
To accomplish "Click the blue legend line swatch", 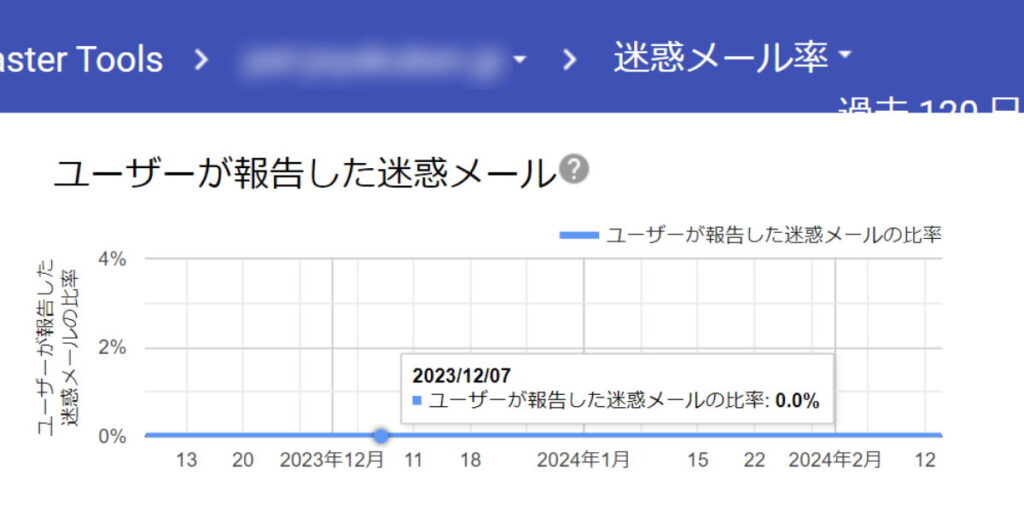I will click(x=579, y=235).
